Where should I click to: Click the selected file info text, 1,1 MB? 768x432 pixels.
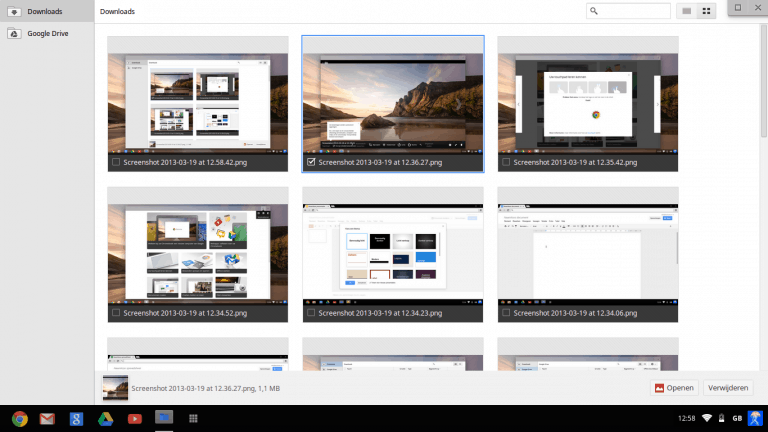206,388
